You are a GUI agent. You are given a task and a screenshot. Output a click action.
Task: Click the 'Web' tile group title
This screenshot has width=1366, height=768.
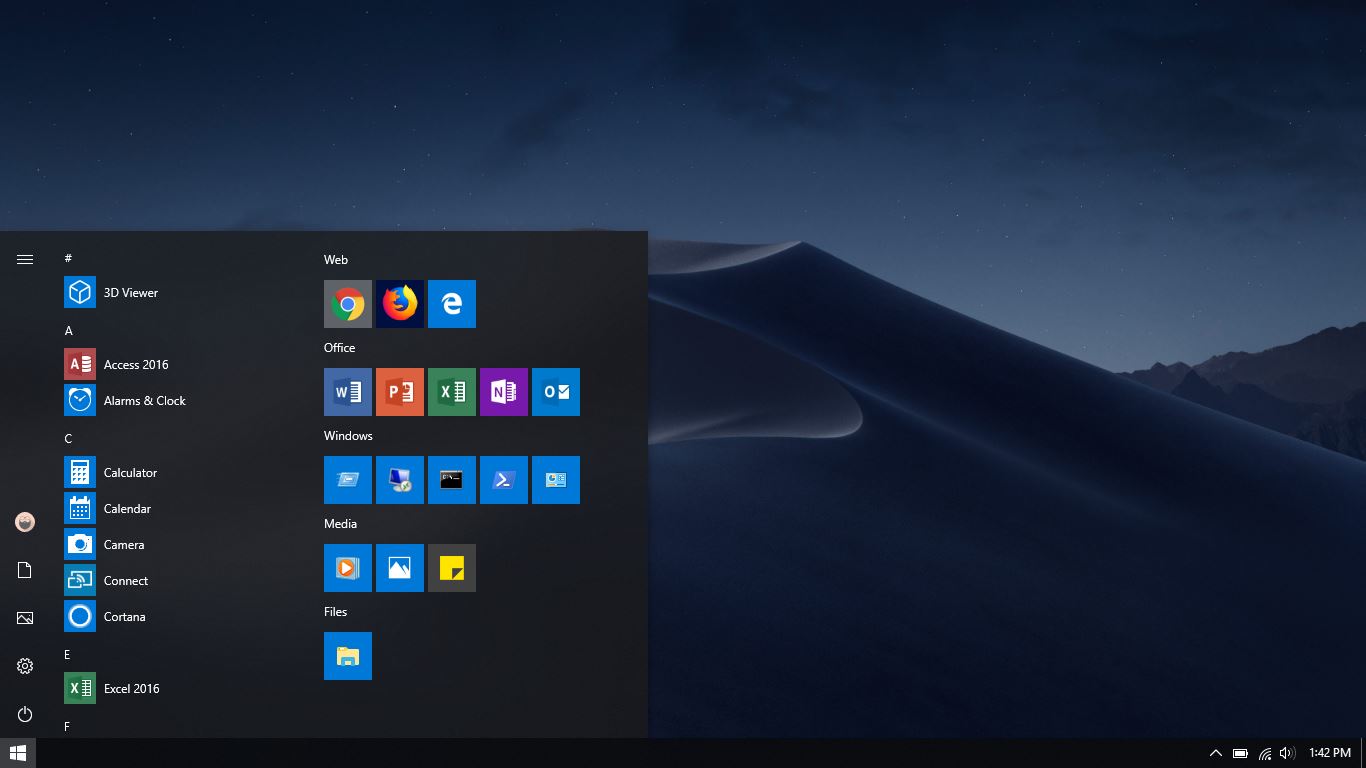(x=336, y=260)
